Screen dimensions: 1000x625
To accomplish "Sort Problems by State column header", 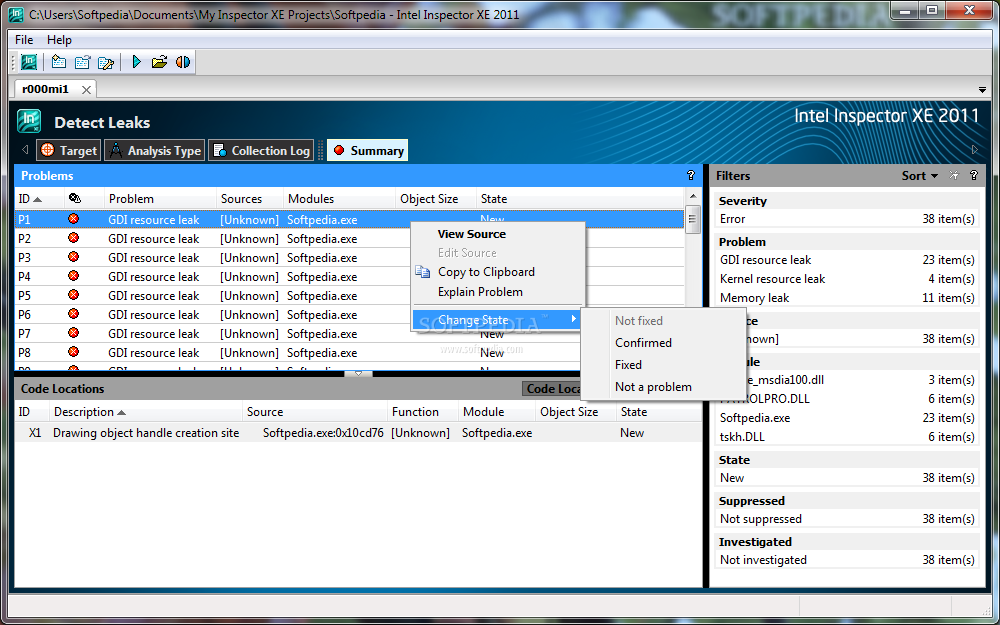I will [x=580, y=199].
